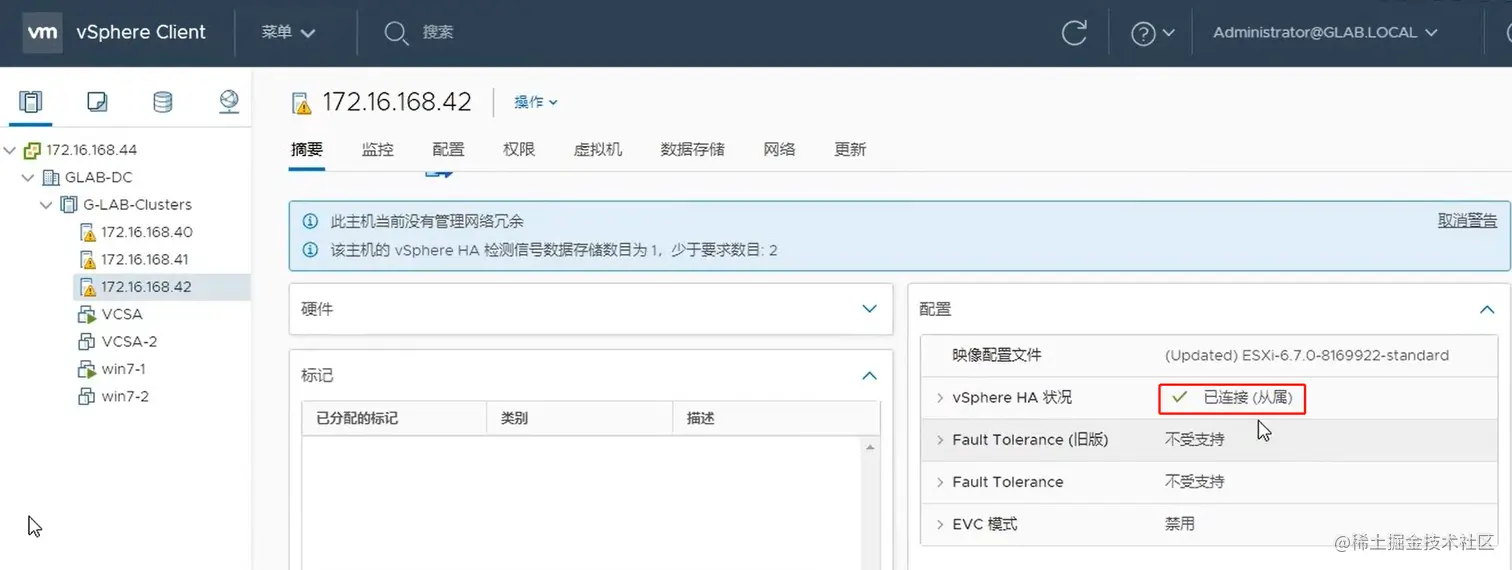Select the win7-1 virtual machine
Viewport: 1512px width, 570px height.
[x=123, y=369]
